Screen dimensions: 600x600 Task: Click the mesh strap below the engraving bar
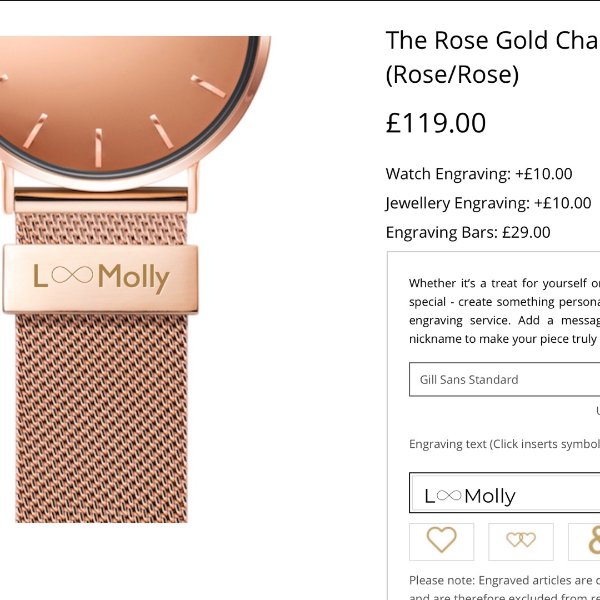click(x=100, y=420)
